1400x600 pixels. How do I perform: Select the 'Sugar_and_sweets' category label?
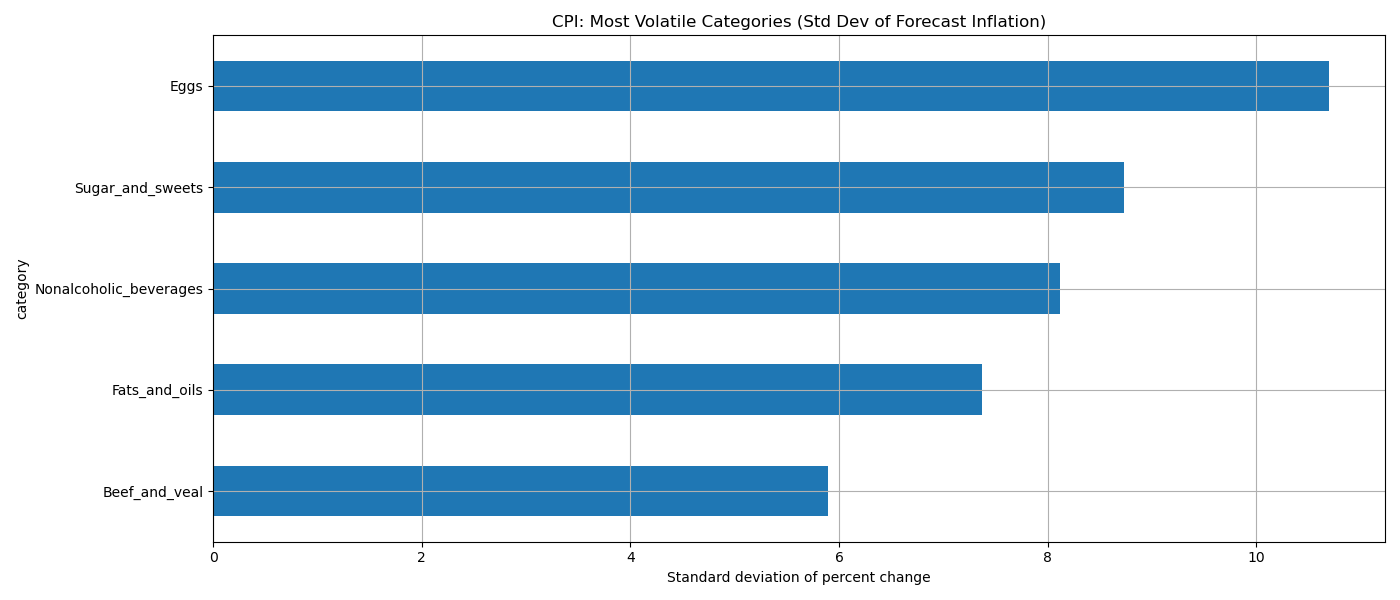(138, 188)
